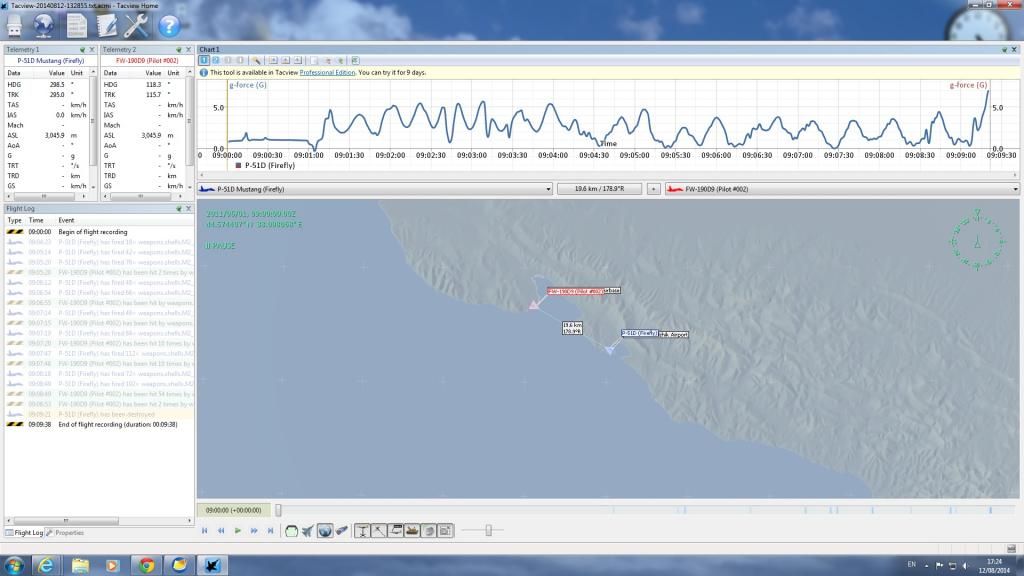Click the cockpit view icon in bottom toolbar
Image resolution: width=1024 pixels, height=576 pixels.
(x=292, y=530)
